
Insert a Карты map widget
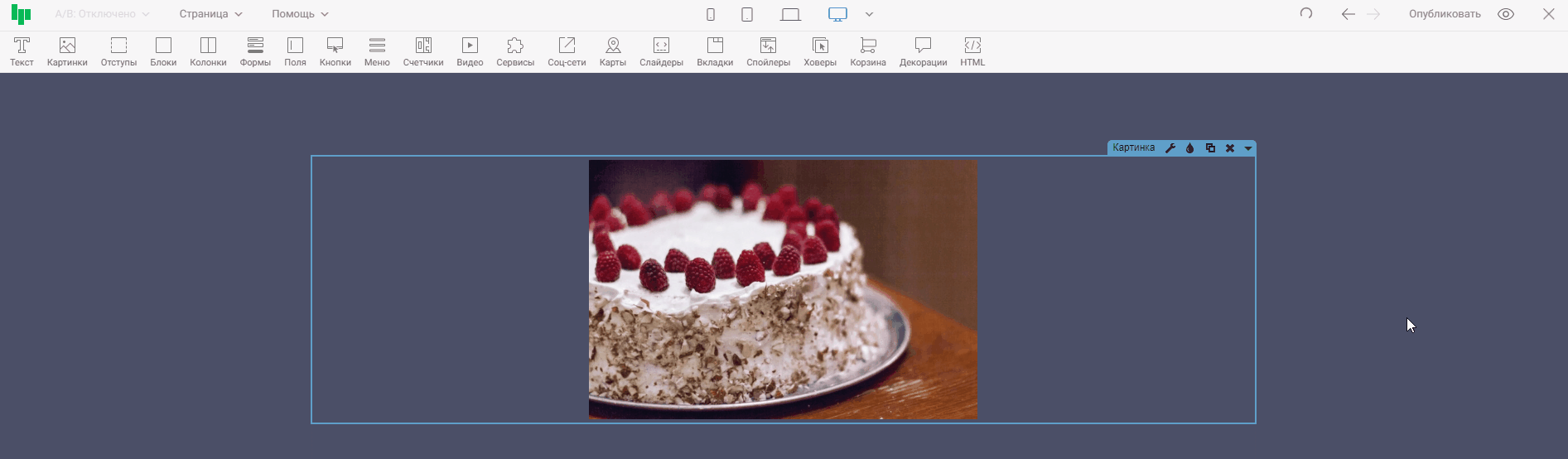click(612, 51)
